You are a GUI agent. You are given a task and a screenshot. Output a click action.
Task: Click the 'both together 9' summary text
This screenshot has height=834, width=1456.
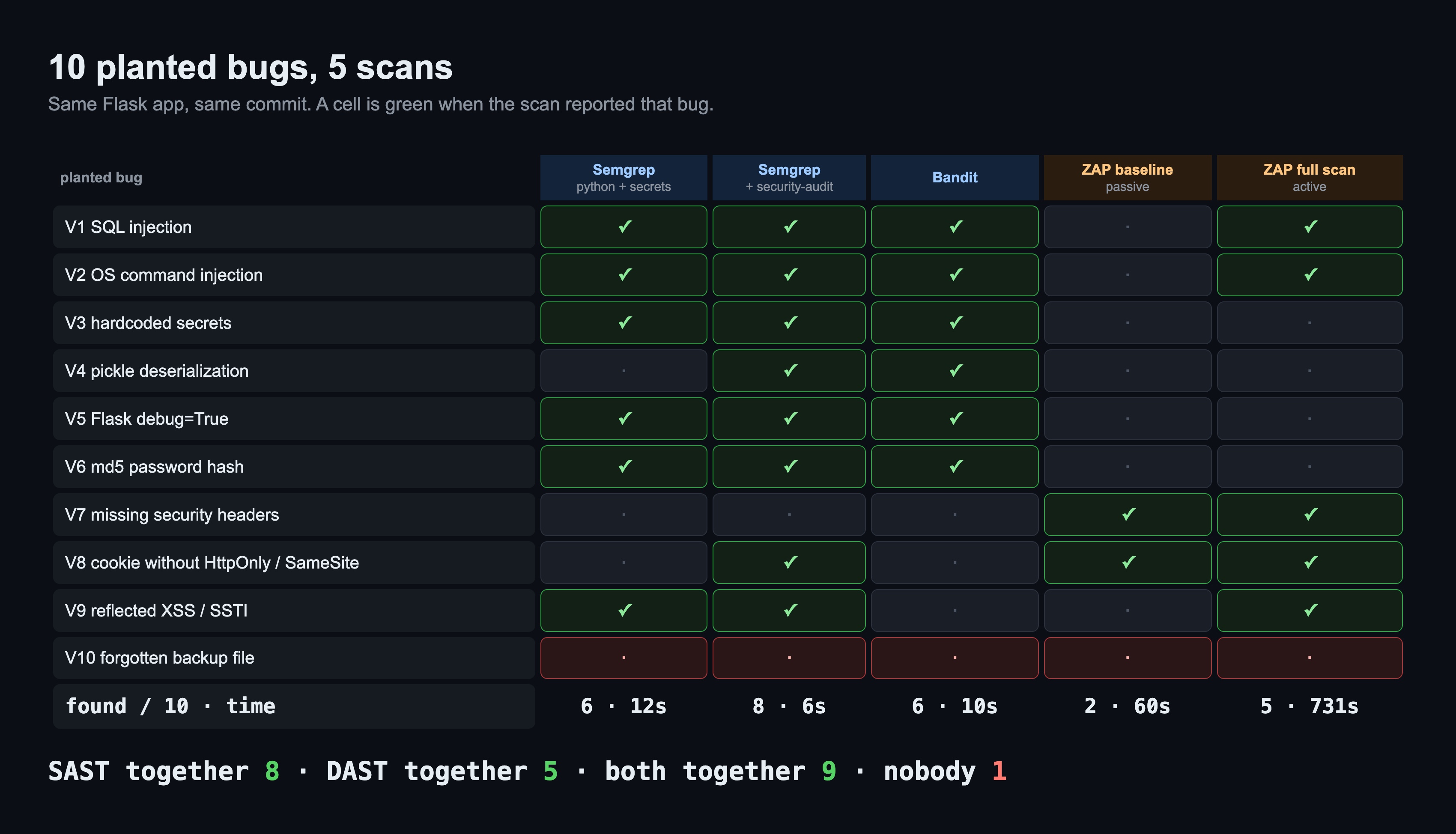pos(721,771)
